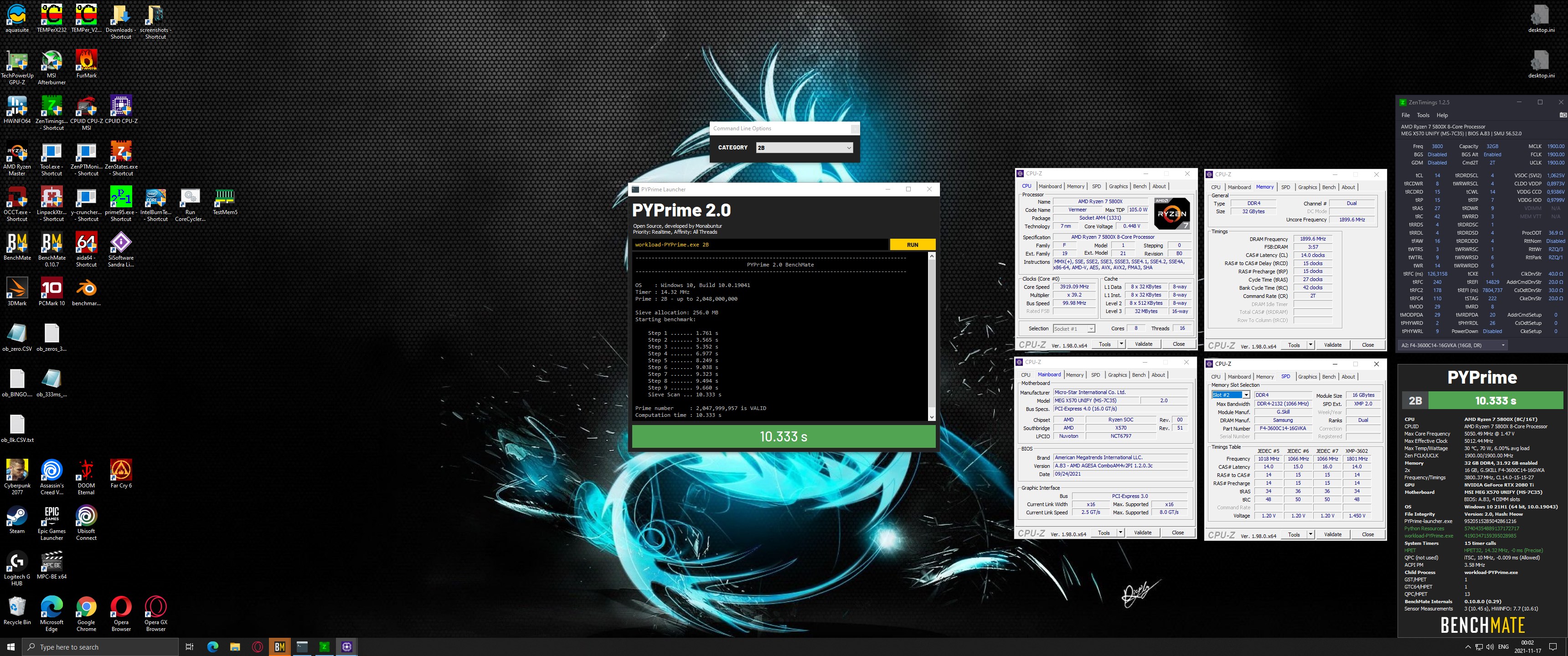This screenshot has height=656, width=1568.
Task: Switch to Bench tab in CPU-Z processor window
Action: tap(1140, 186)
